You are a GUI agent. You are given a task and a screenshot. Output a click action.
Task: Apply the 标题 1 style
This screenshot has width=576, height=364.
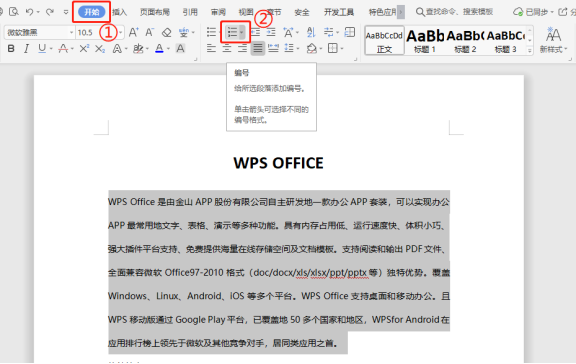425,40
